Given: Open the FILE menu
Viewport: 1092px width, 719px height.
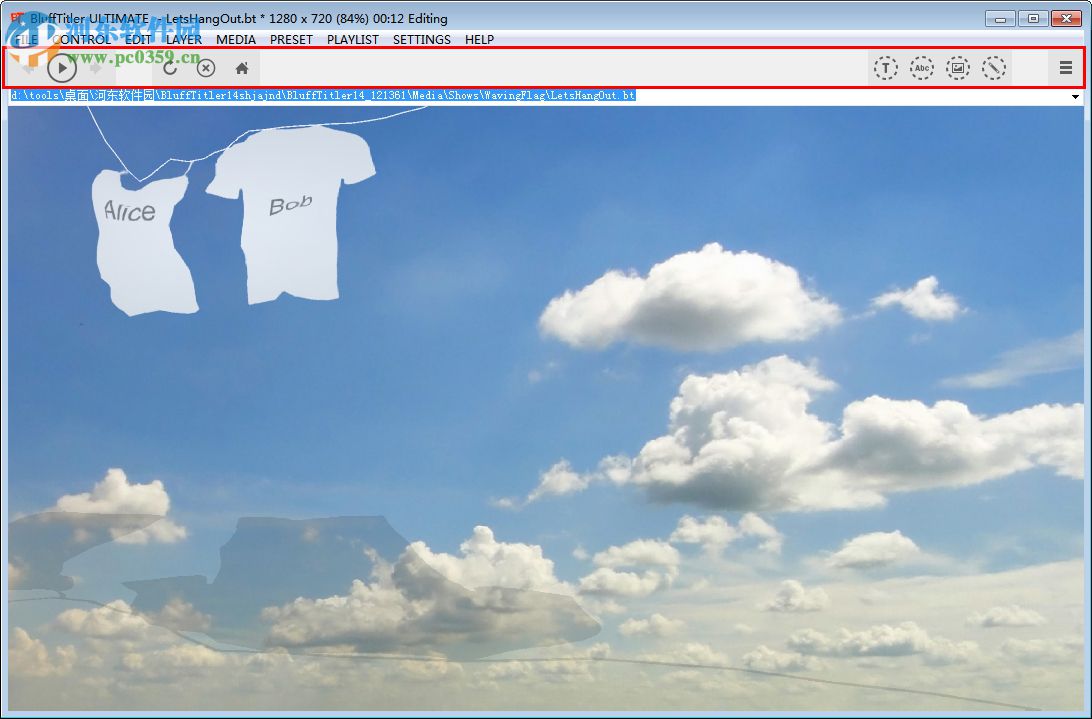Looking at the screenshot, I should (26, 40).
